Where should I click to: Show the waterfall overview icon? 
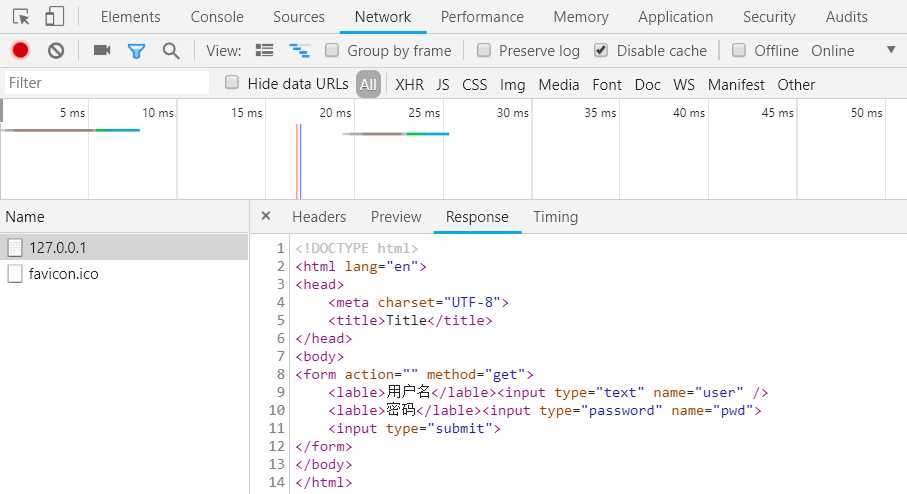pyautogui.click(x=298, y=51)
